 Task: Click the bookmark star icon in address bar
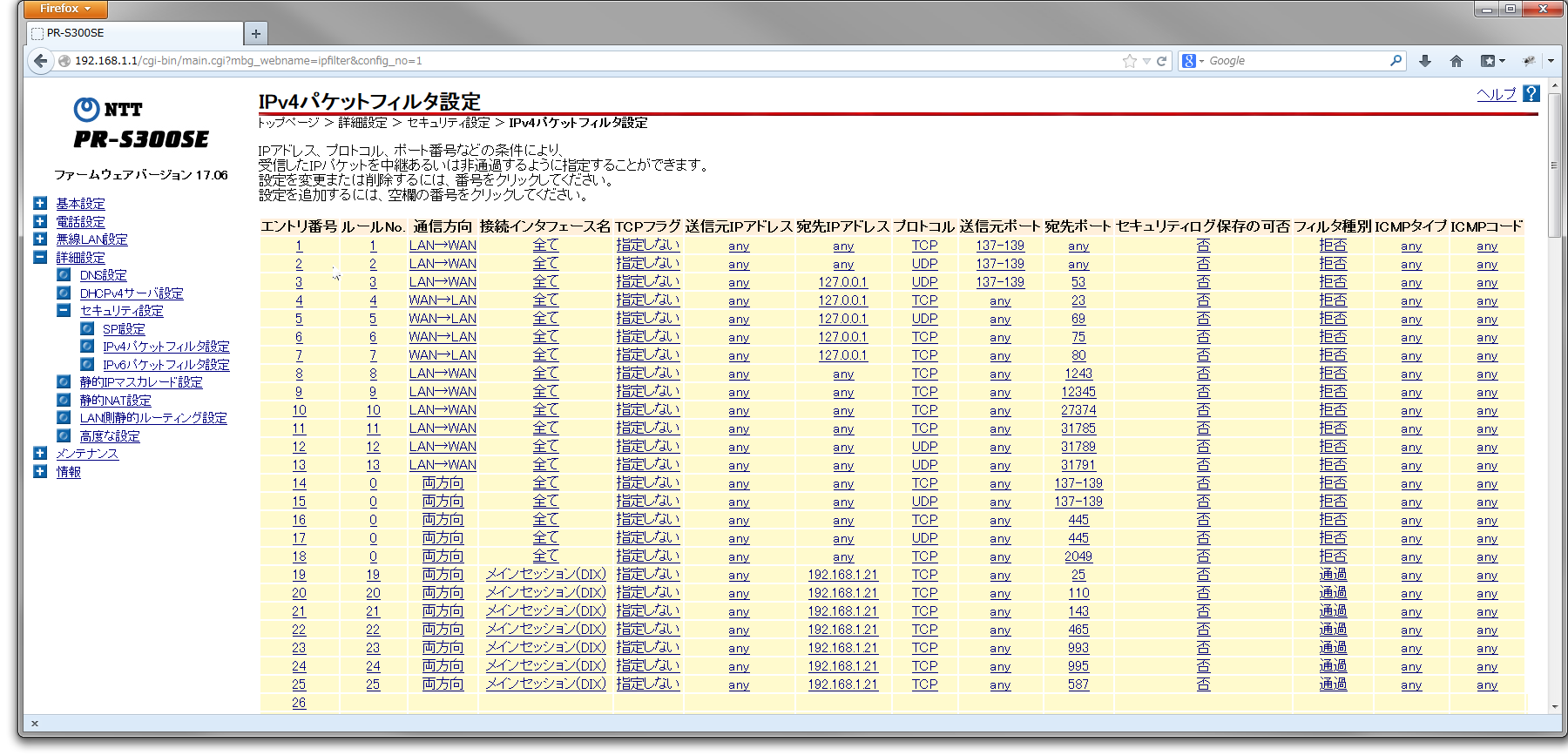(x=1130, y=61)
